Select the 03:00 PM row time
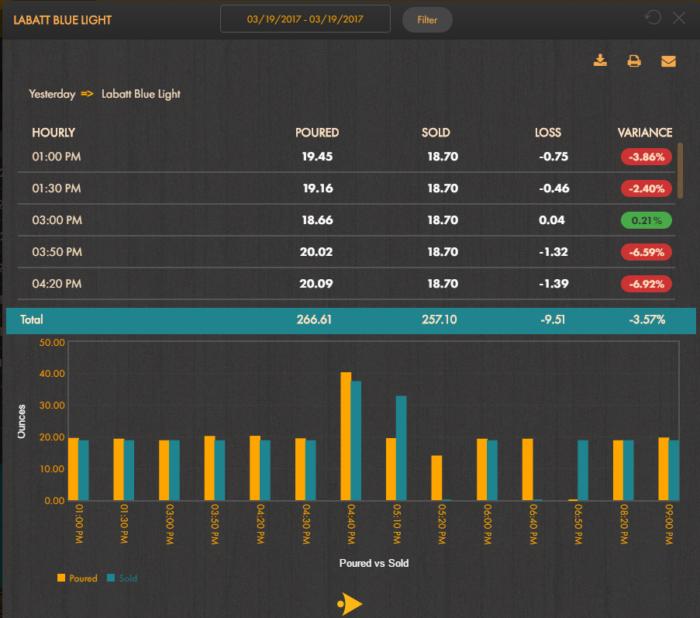 (x=57, y=220)
